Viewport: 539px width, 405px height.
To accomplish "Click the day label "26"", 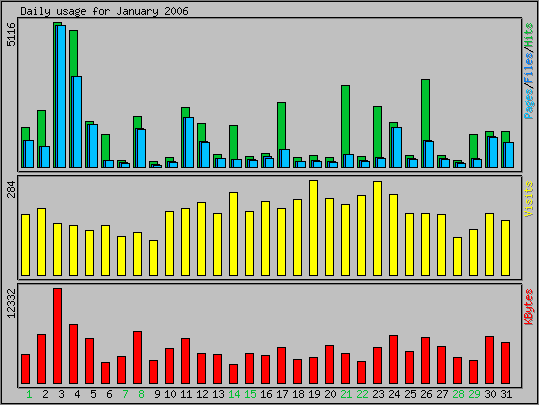I will click(426, 394).
